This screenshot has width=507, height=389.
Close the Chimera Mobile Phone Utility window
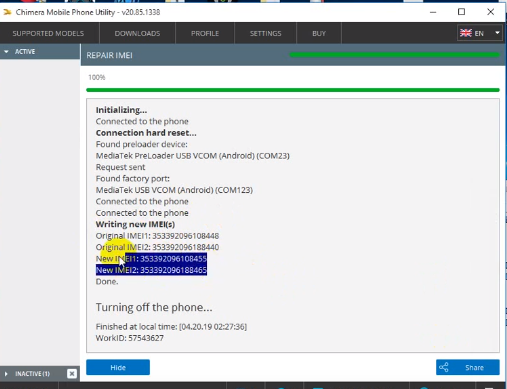[x=490, y=12]
